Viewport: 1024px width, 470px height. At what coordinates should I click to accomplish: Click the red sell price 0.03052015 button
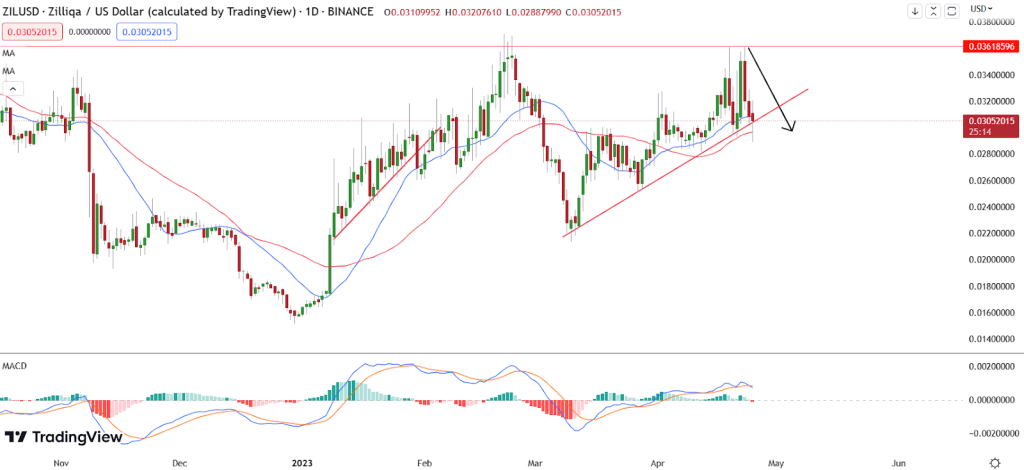(x=33, y=31)
